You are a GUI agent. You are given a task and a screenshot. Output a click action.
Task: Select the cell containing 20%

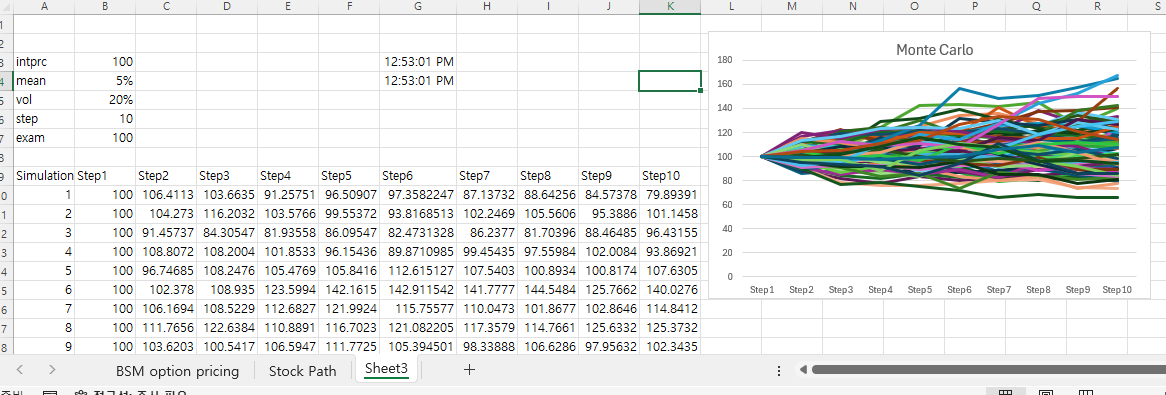pyautogui.click(x=105, y=100)
